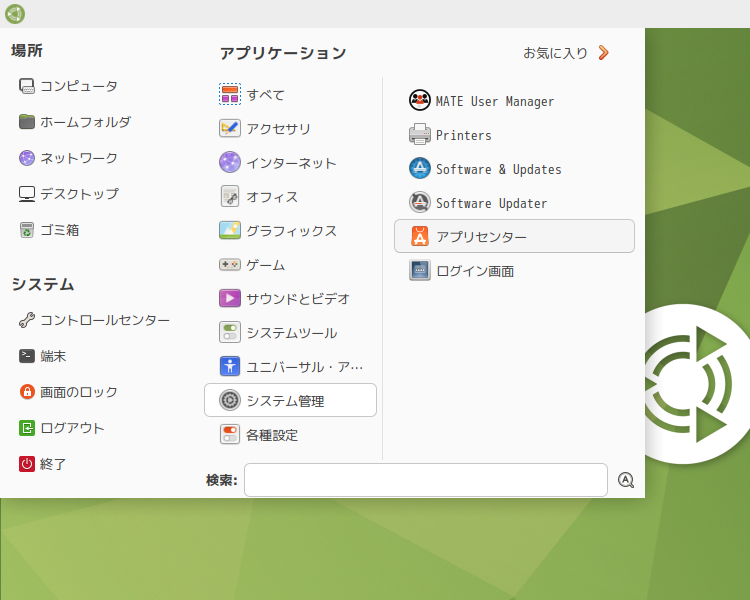This screenshot has height=600, width=750.
Task: Click 画面のロック label text
Action: point(79,392)
